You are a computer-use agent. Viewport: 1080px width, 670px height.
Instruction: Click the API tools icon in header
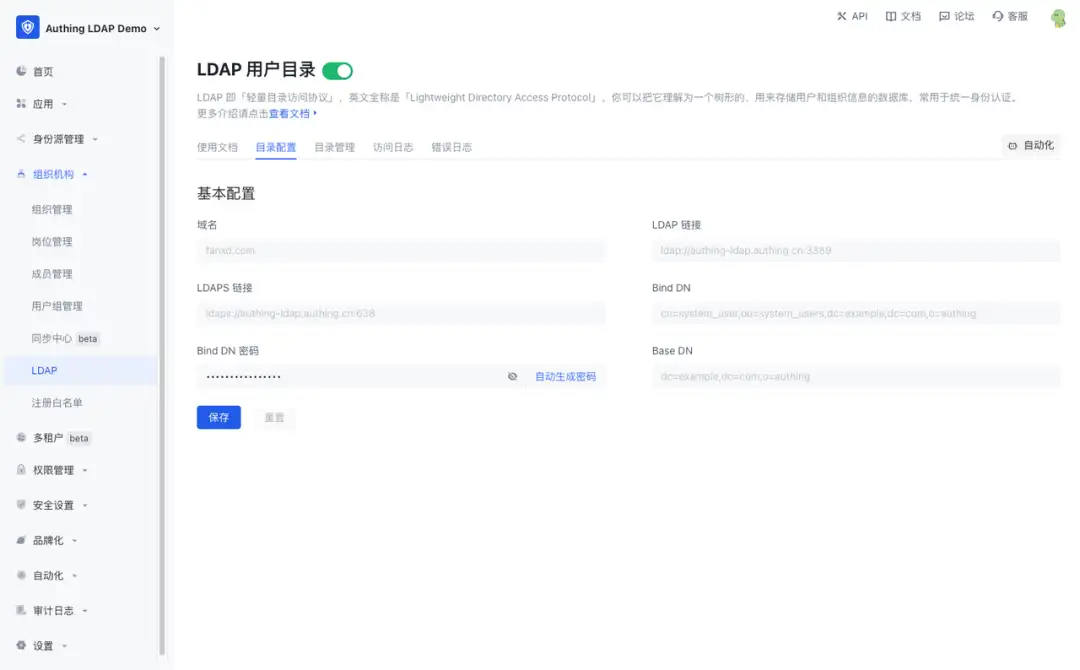pos(841,16)
